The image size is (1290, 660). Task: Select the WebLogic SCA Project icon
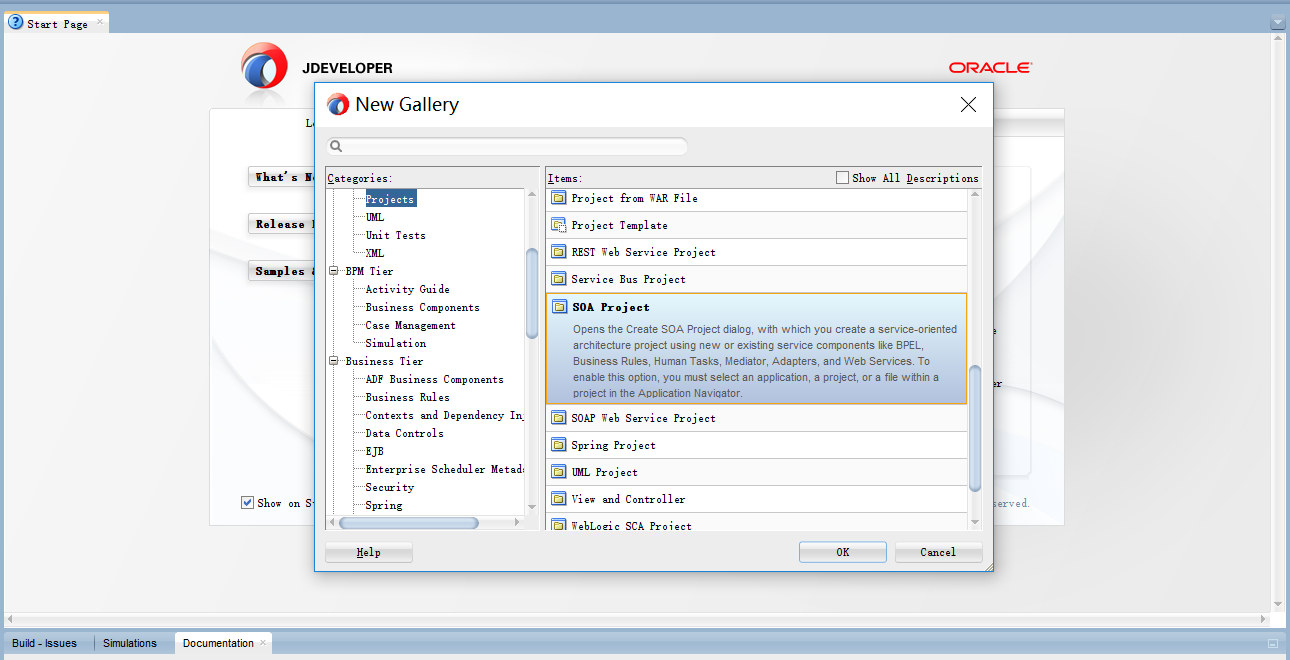tap(558, 524)
